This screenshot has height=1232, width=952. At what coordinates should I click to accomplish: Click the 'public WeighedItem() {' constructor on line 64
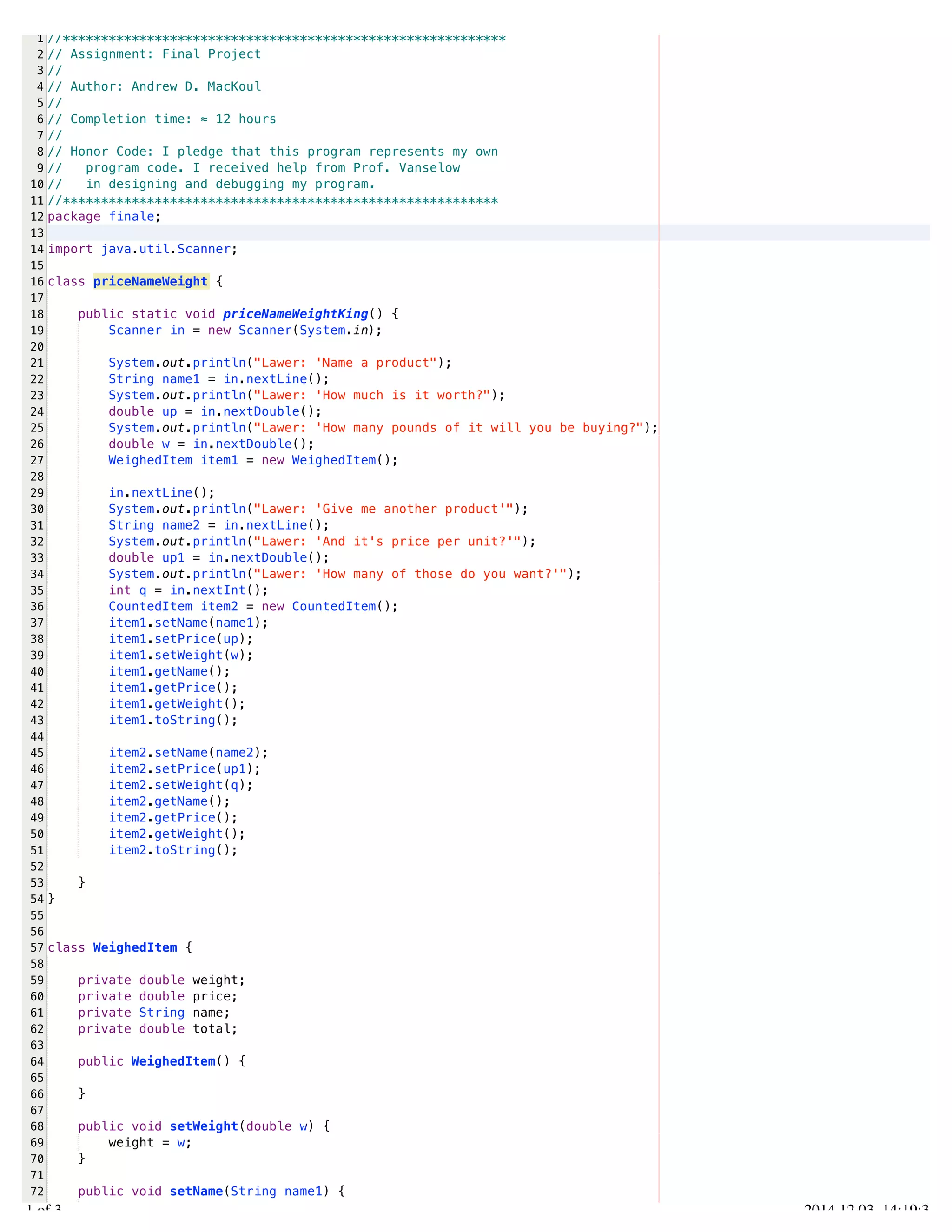[x=162, y=1062]
